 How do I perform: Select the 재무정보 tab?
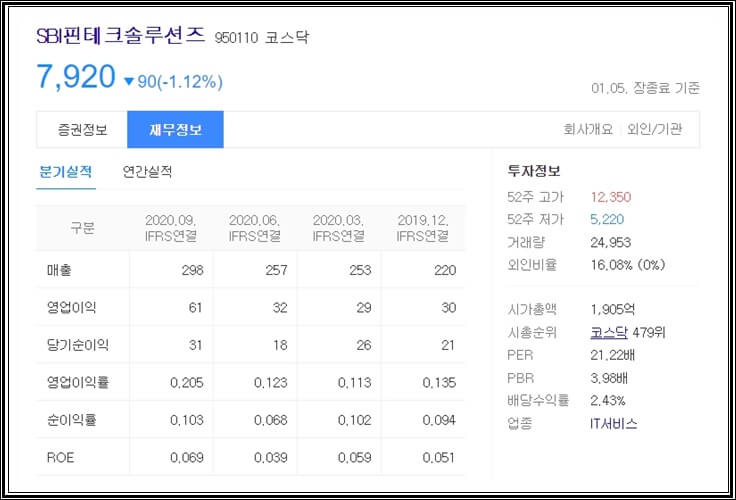click(x=175, y=130)
